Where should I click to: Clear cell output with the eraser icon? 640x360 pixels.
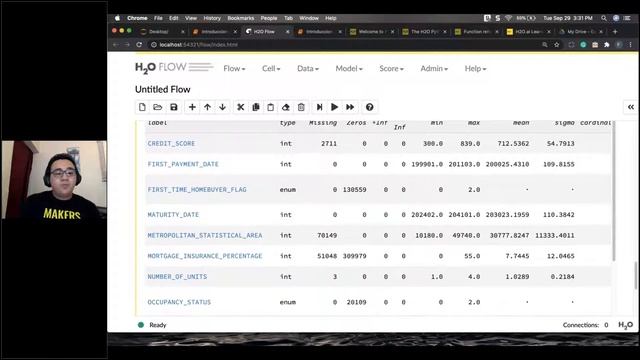[x=286, y=107]
